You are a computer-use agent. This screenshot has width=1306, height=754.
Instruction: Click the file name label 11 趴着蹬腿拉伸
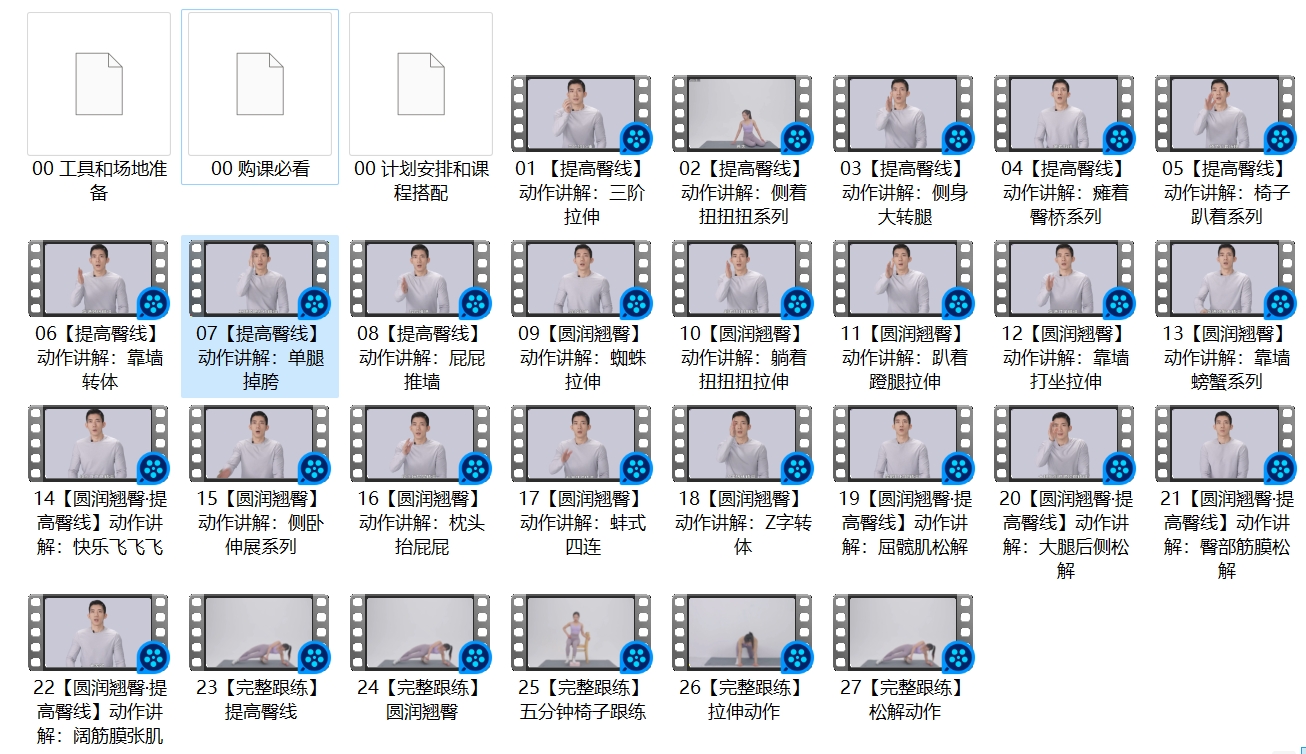point(903,357)
